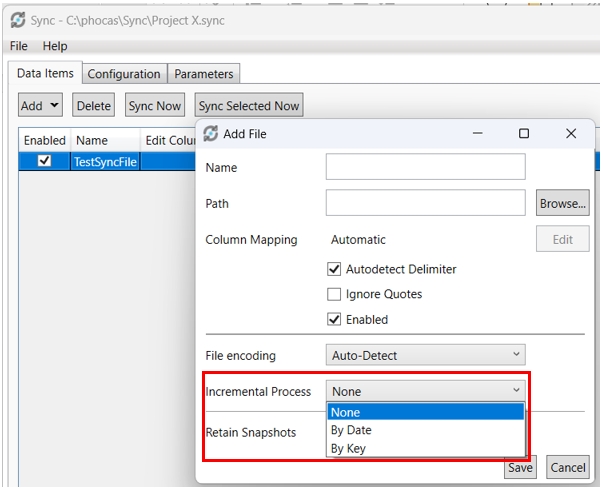Enable the Ignore Quotes checkbox
The image size is (603, 490).
click(x=335, y=294)
